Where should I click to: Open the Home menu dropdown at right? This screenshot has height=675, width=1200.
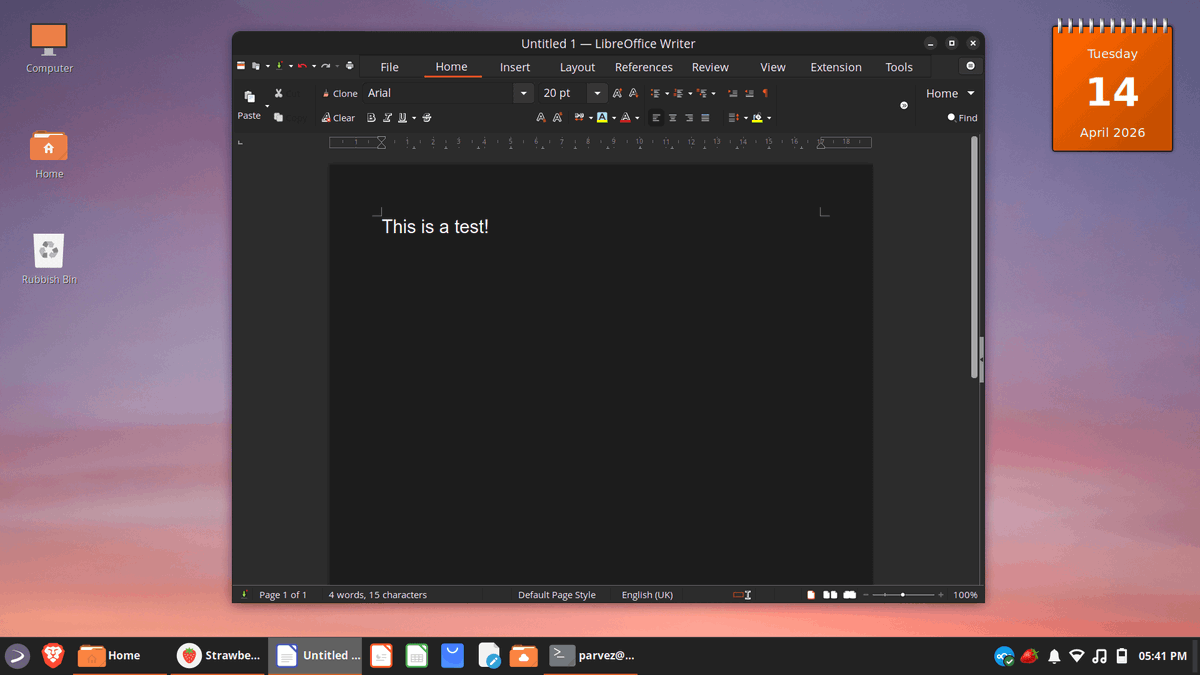click(949, 93)
